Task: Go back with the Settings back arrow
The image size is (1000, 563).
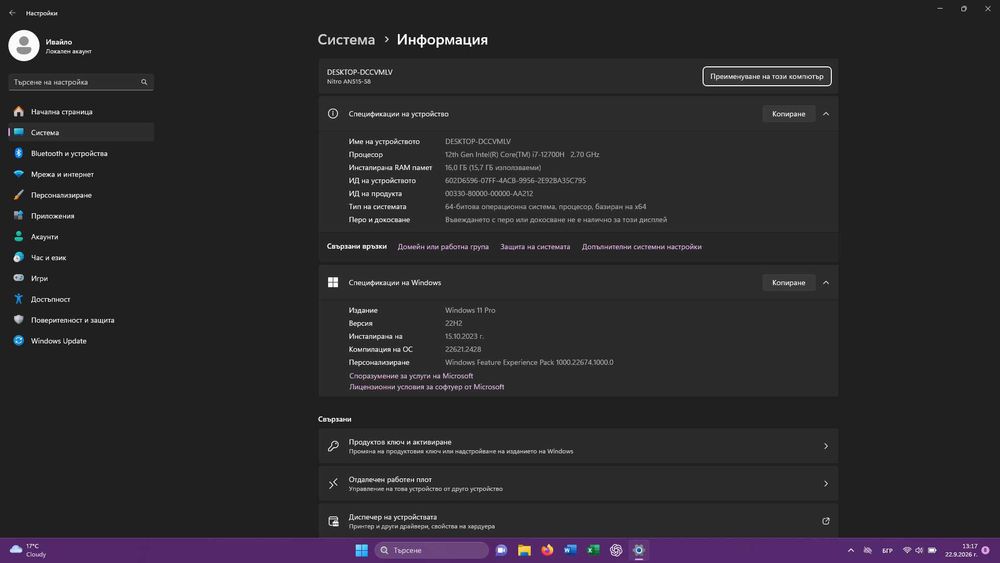Action: [x=12, y=13]
